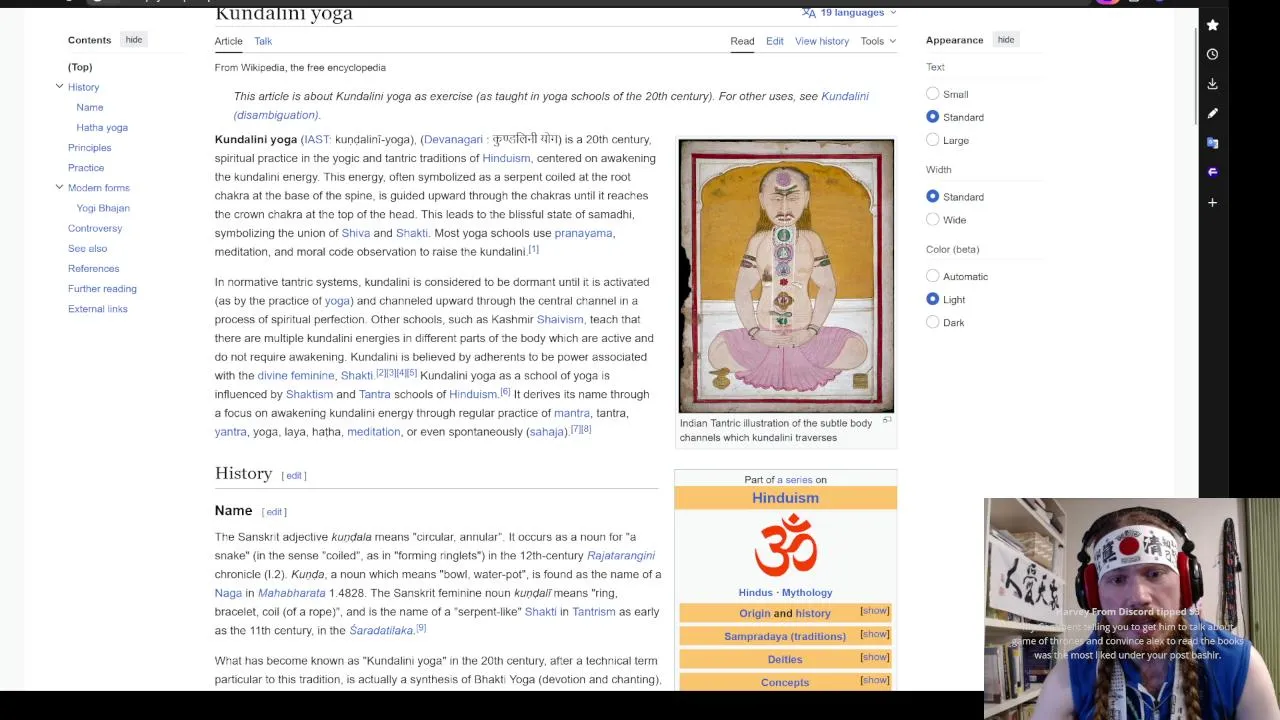Open the Mythology link under Om symbol
The width and height of the screenshot is (1280, 720).
click(808, 592)
